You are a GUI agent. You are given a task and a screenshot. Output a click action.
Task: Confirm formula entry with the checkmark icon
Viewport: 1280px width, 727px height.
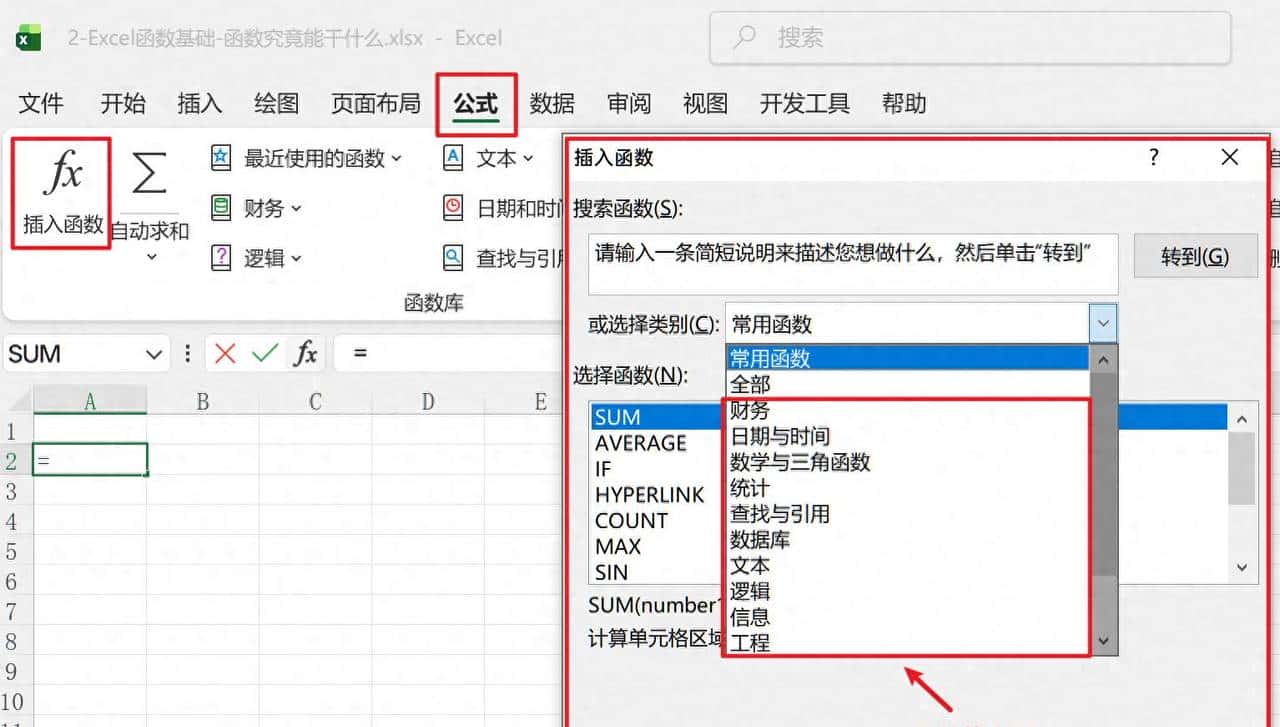click(265, 353)
